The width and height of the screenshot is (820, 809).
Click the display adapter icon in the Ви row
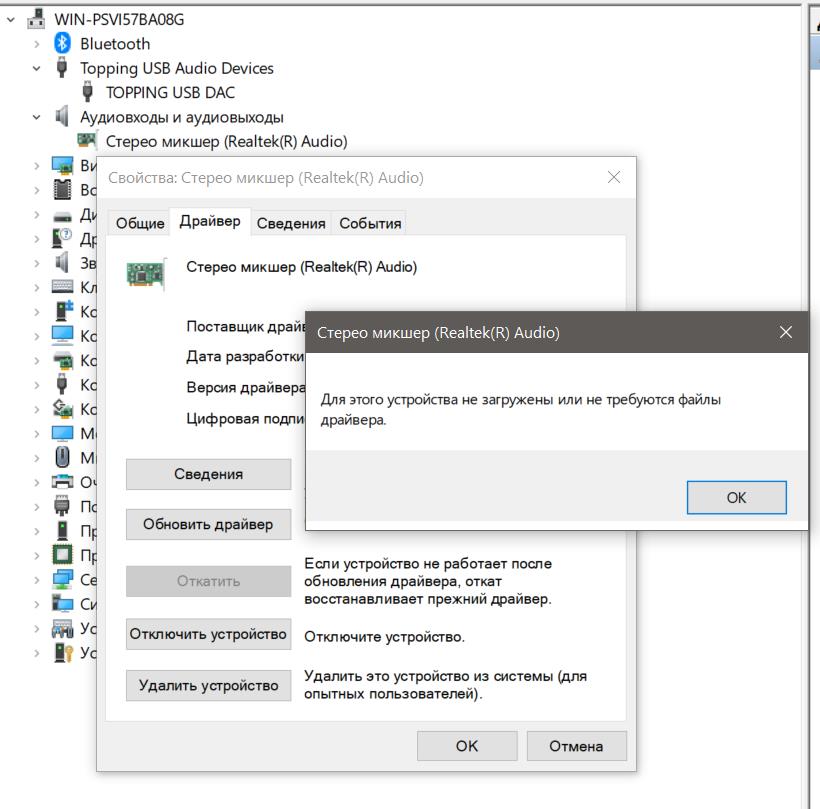click(63, 165)
